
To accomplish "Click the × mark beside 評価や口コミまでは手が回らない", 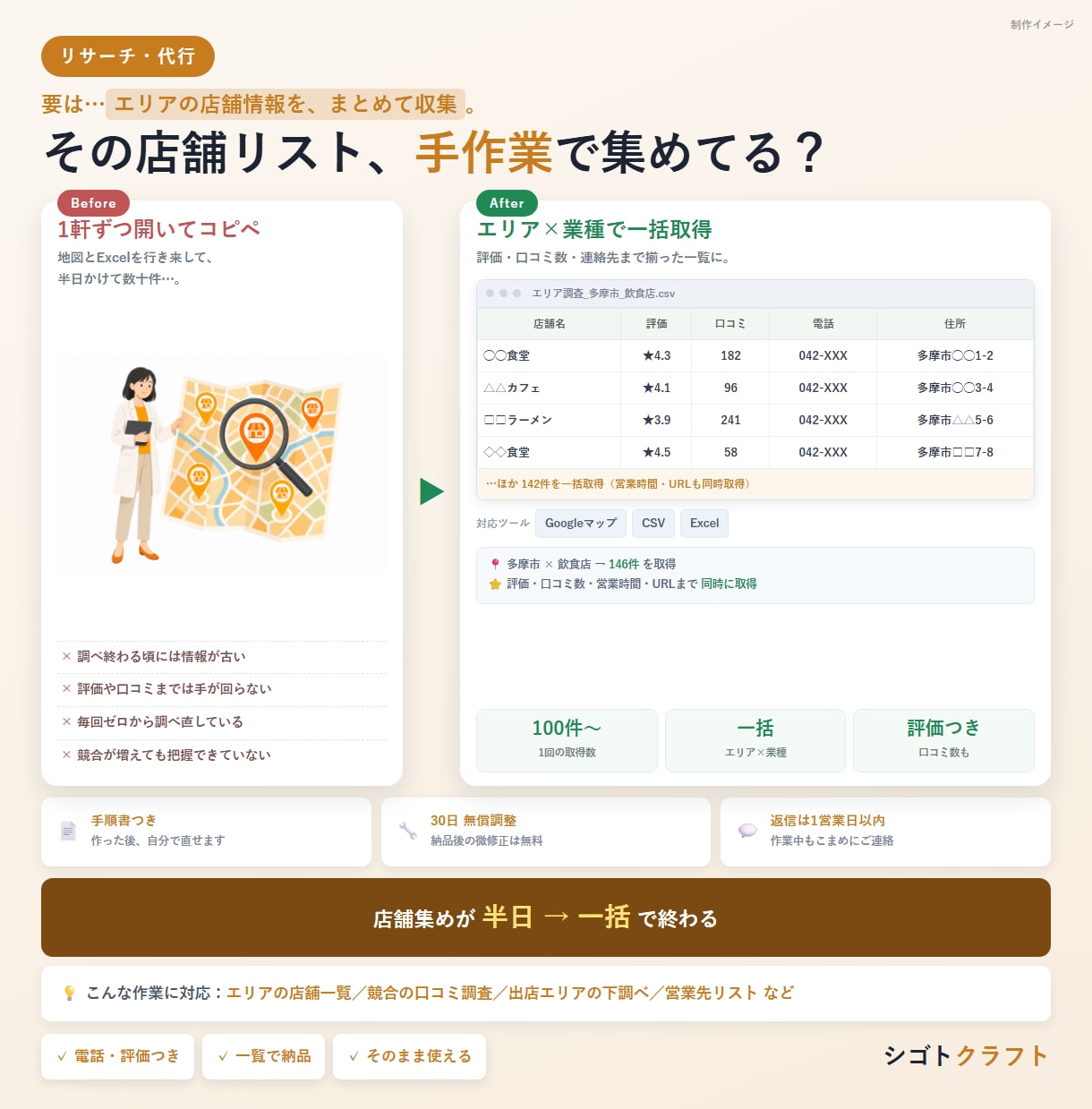I will pyautogui.click(x=66, y=688).
